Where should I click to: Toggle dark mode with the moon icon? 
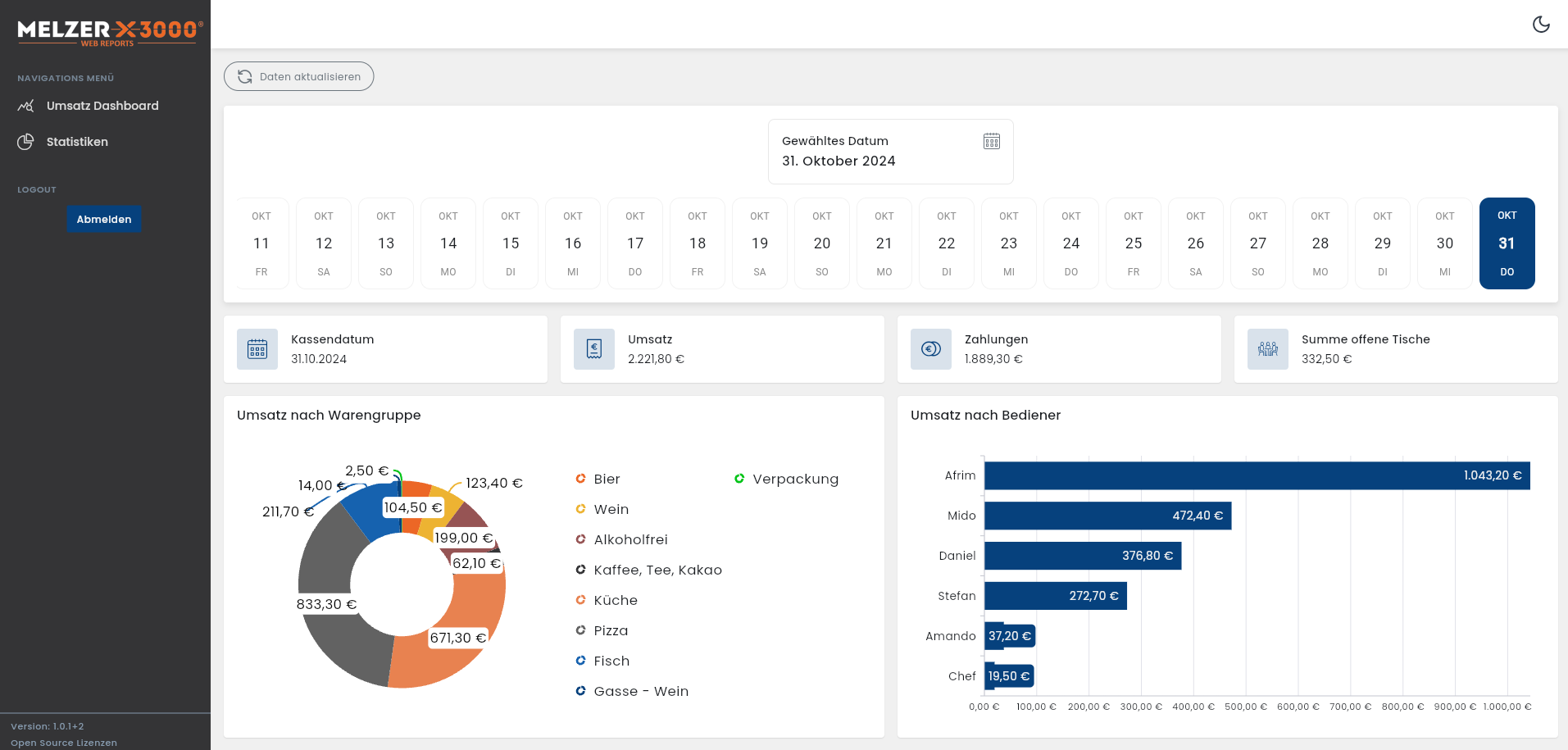[1541, 25]
